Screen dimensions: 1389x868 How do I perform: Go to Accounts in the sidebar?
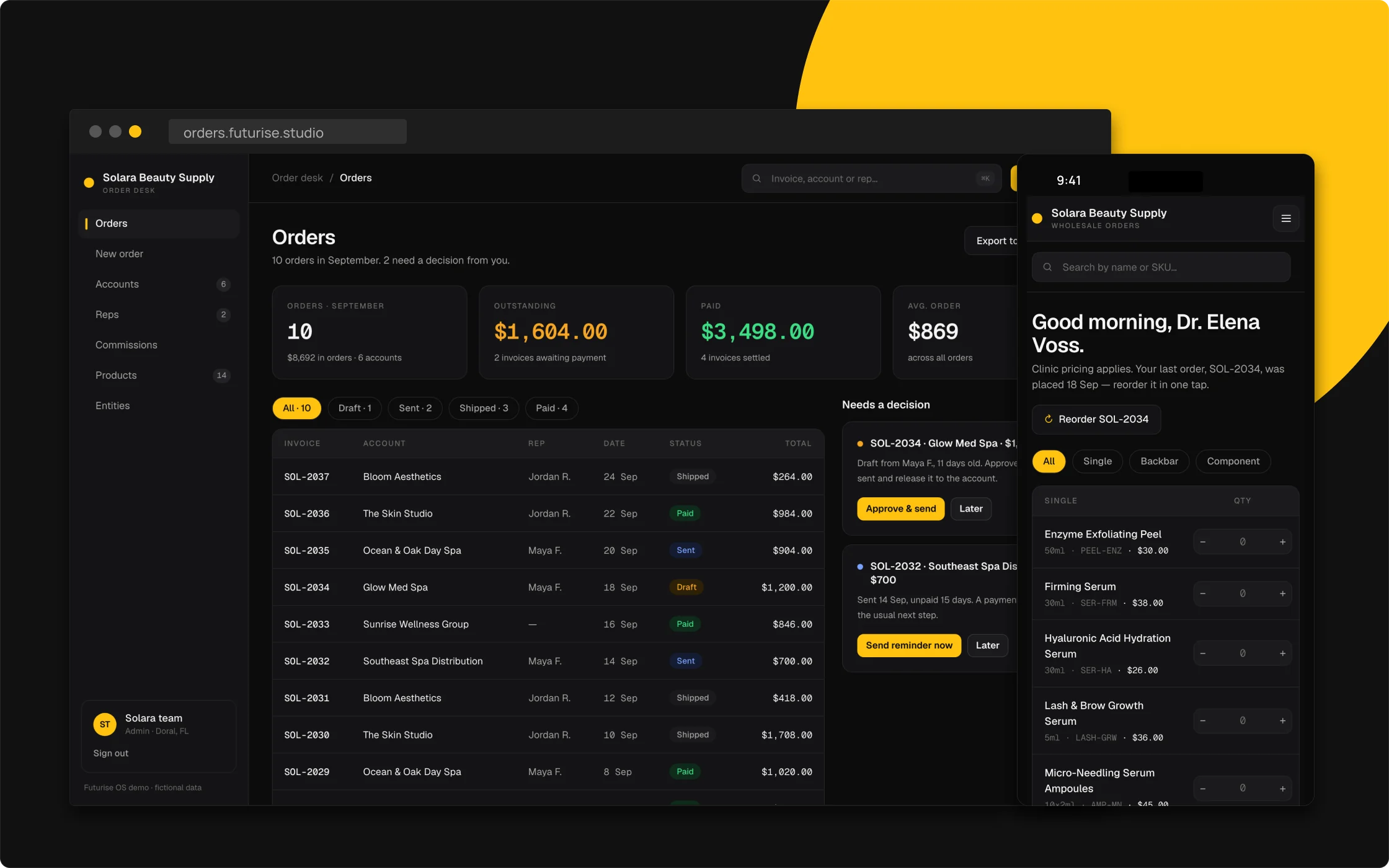pyautogui.click(x=159, y=284)
